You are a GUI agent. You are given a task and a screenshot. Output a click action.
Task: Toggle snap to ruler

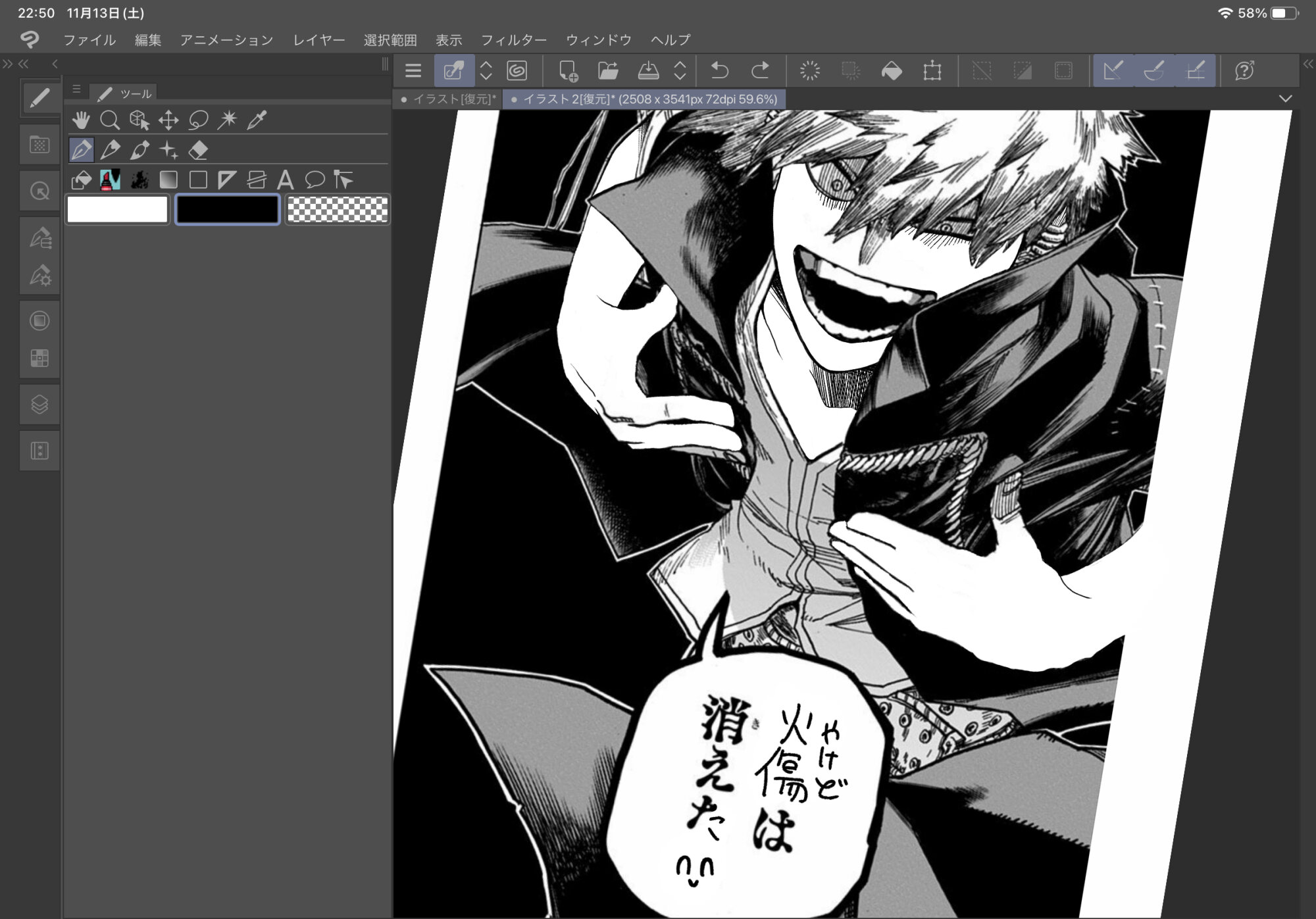click(1113, 70)
